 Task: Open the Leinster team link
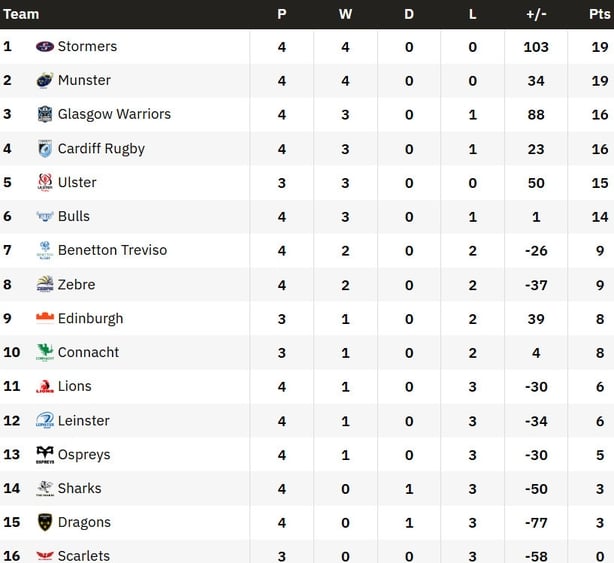[x=83, y=421]
